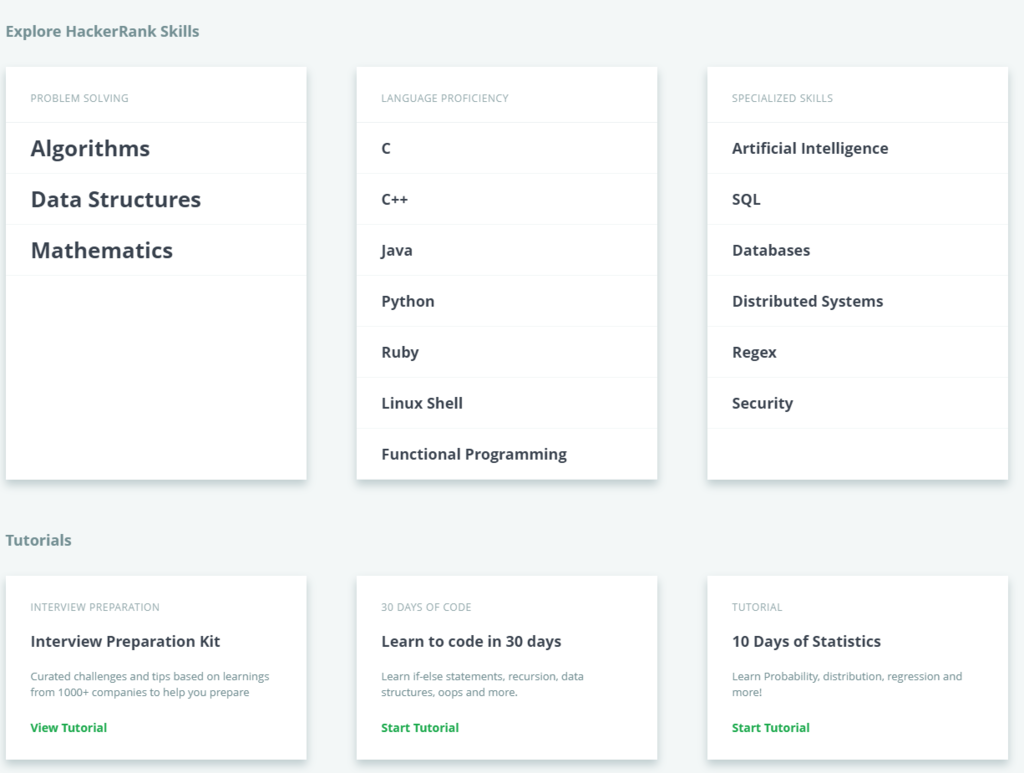The height and width of the screenshot is (773, 1024).
Task: Click the Tutorial label above 10 Days of Statistics
Action: (757, 607)
